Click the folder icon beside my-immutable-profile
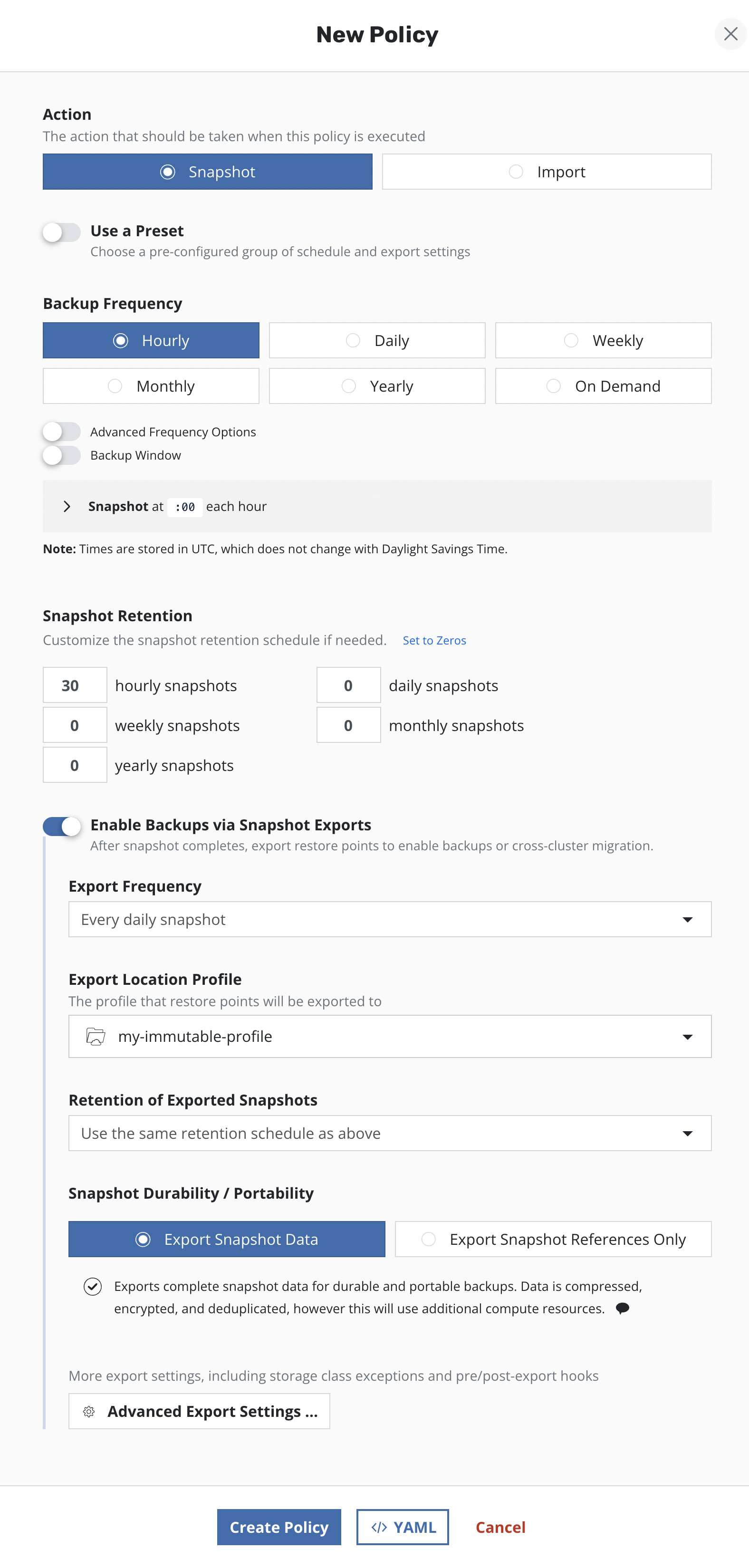Viewport: 749px width, 1568px height. point(96,1036)
